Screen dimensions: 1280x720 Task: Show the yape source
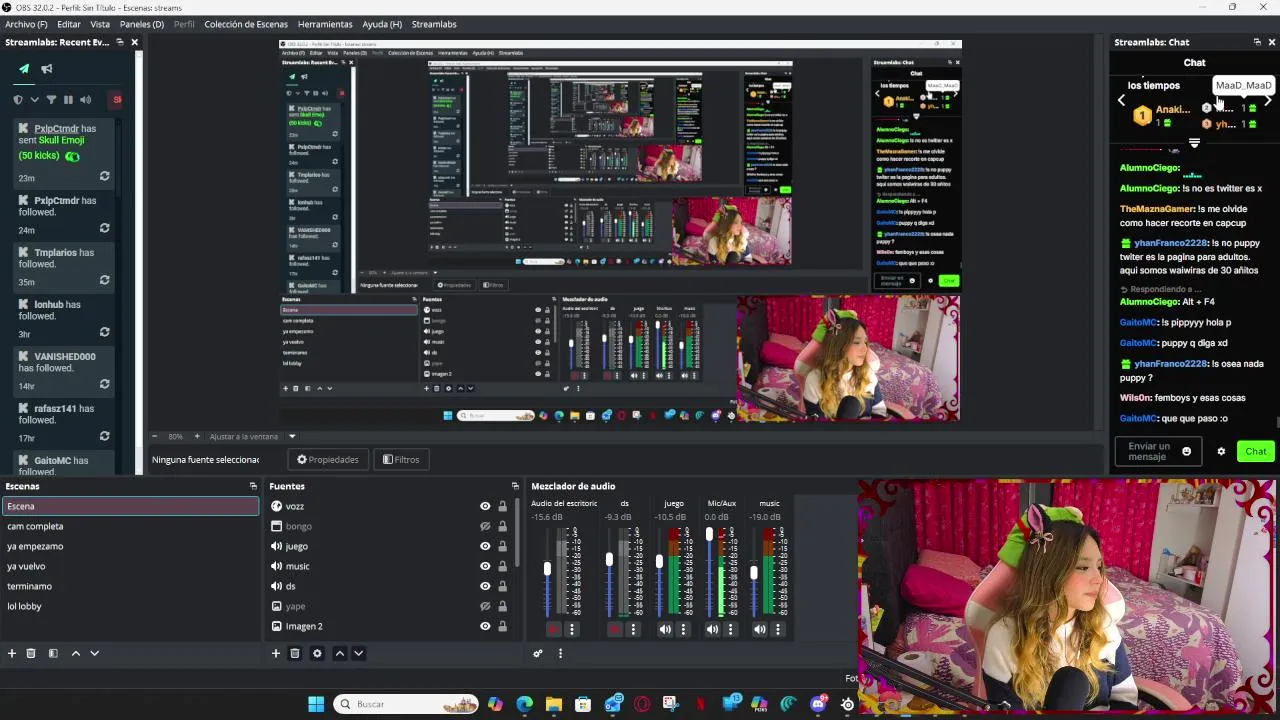pos(485,606)
